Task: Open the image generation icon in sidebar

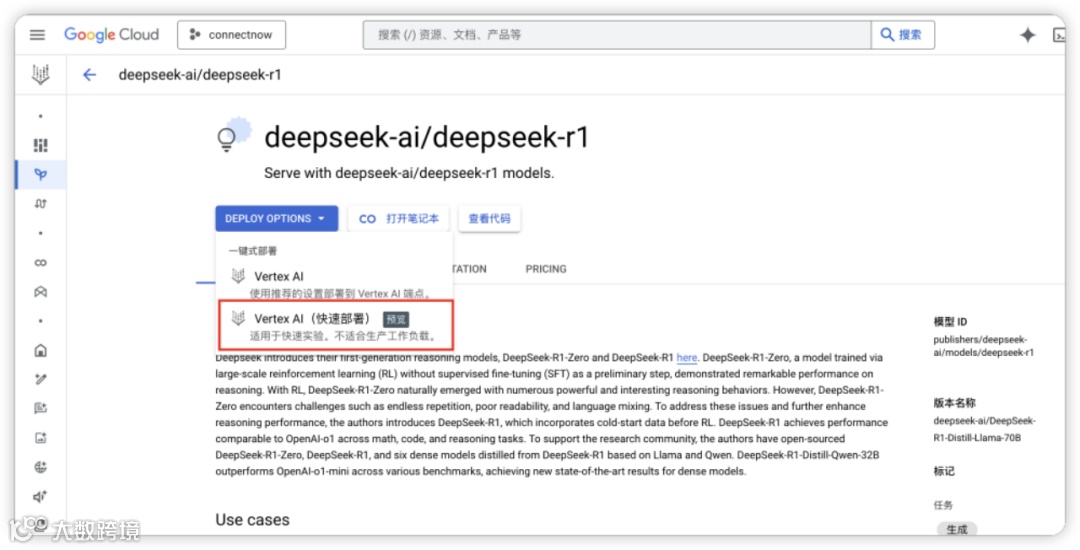Action: 41,438
